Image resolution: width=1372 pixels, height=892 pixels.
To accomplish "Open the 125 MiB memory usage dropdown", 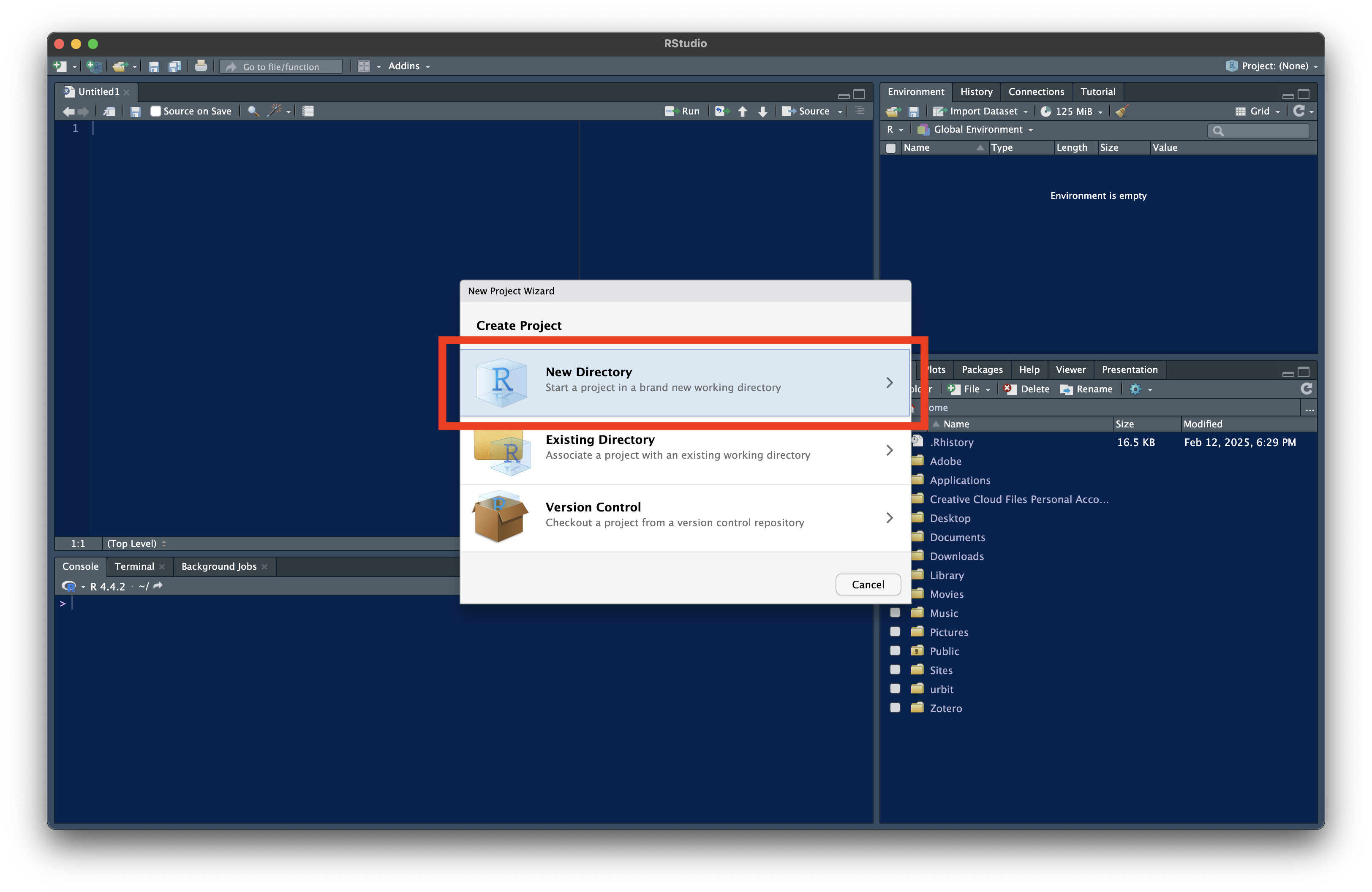I will (x=1071, y=111).
